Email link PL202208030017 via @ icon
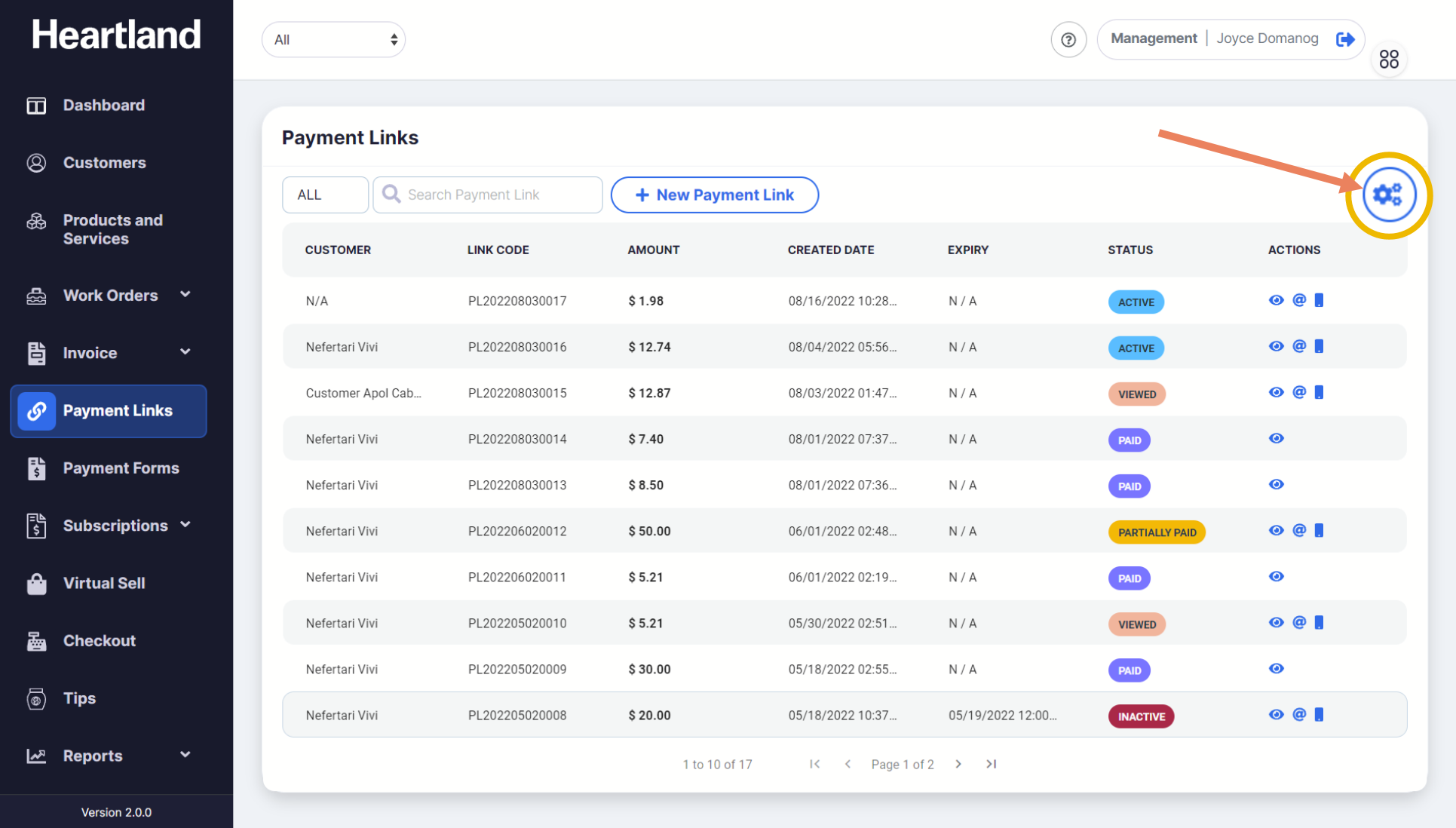This screenshot has width=1456, height=828. (x=1298, y=300)
